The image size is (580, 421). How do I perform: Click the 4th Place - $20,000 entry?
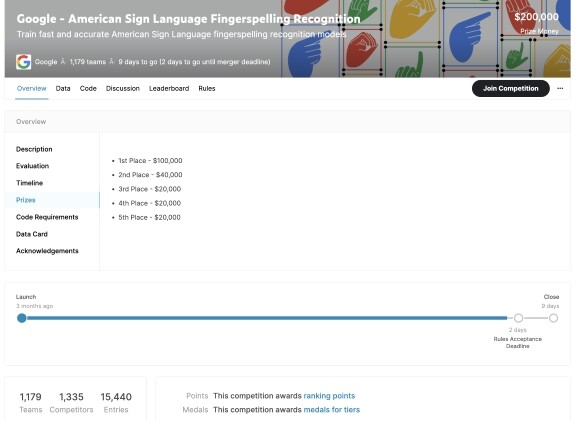(149, 203)
